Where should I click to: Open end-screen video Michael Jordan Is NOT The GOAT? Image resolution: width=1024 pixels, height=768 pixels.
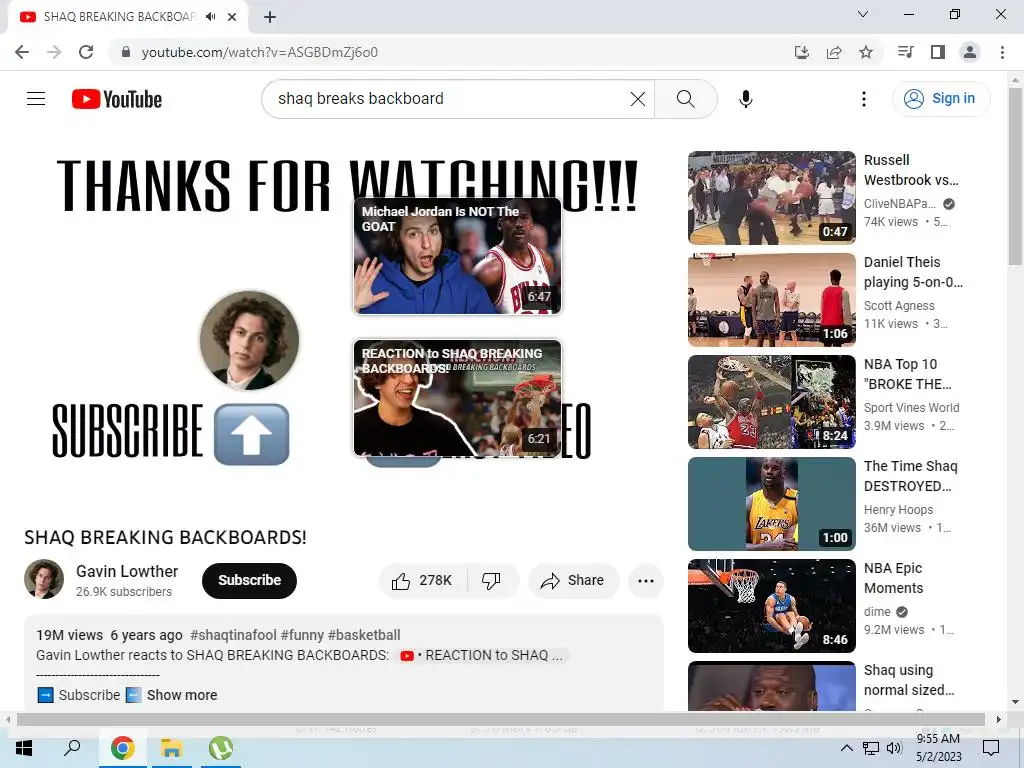[x=457, y=256]
